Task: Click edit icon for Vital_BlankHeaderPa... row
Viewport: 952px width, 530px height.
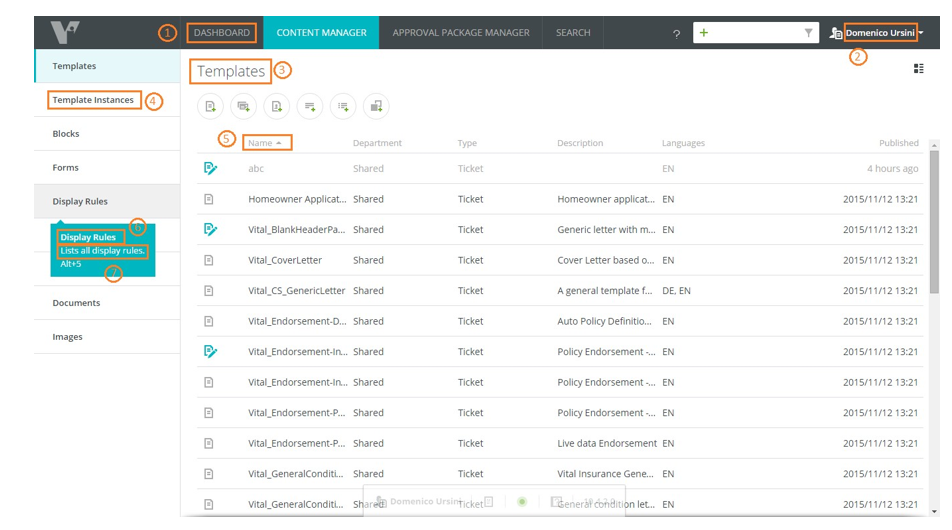Action: 210,229
